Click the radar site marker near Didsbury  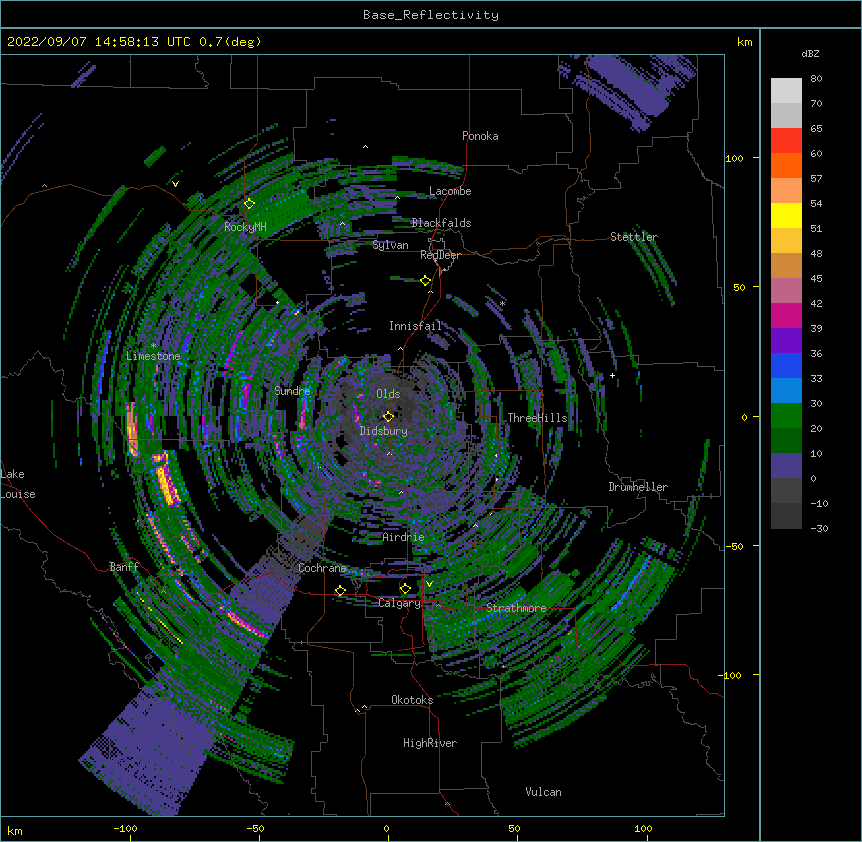pos(388,417)
